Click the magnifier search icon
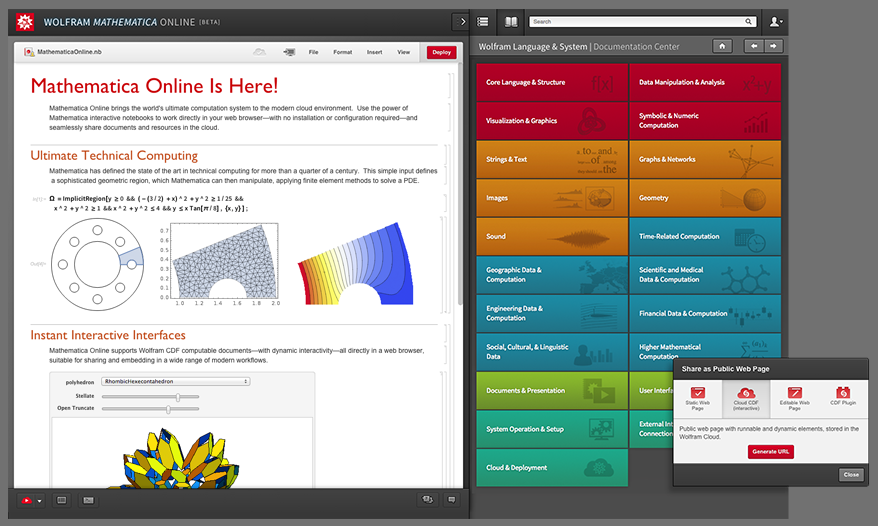Viewport: 878px width, 526px height. coord(748,22)
